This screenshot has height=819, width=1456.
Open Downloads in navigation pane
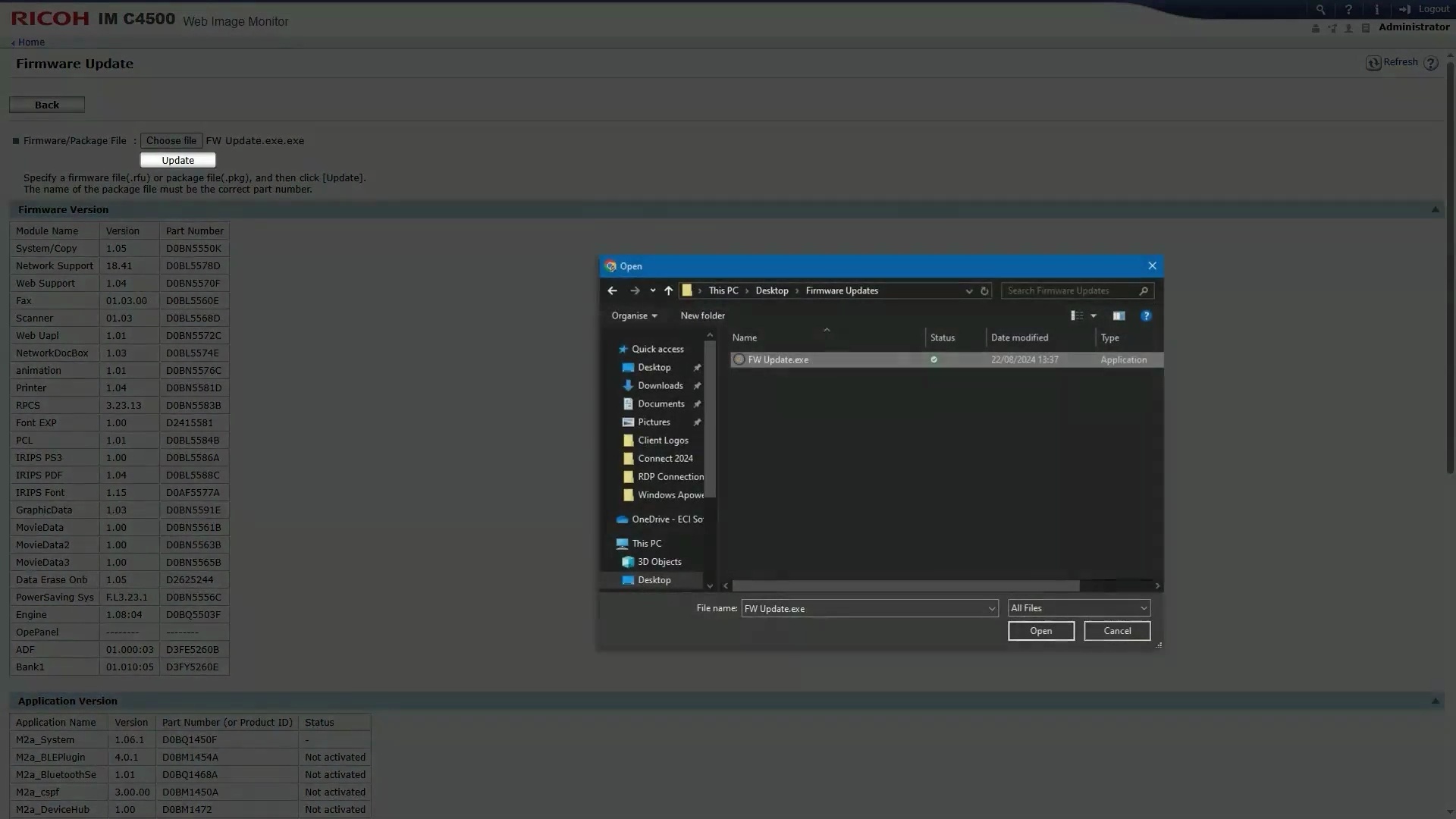[x=660, y=385]
